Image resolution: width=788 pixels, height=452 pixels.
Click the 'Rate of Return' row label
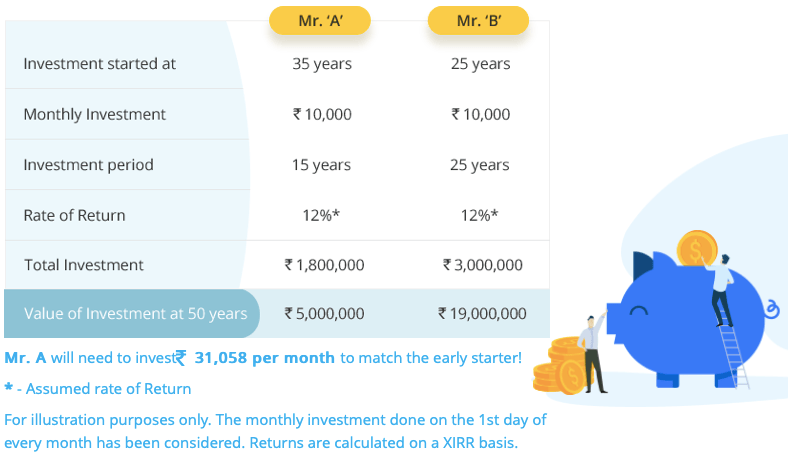[74, 215]
